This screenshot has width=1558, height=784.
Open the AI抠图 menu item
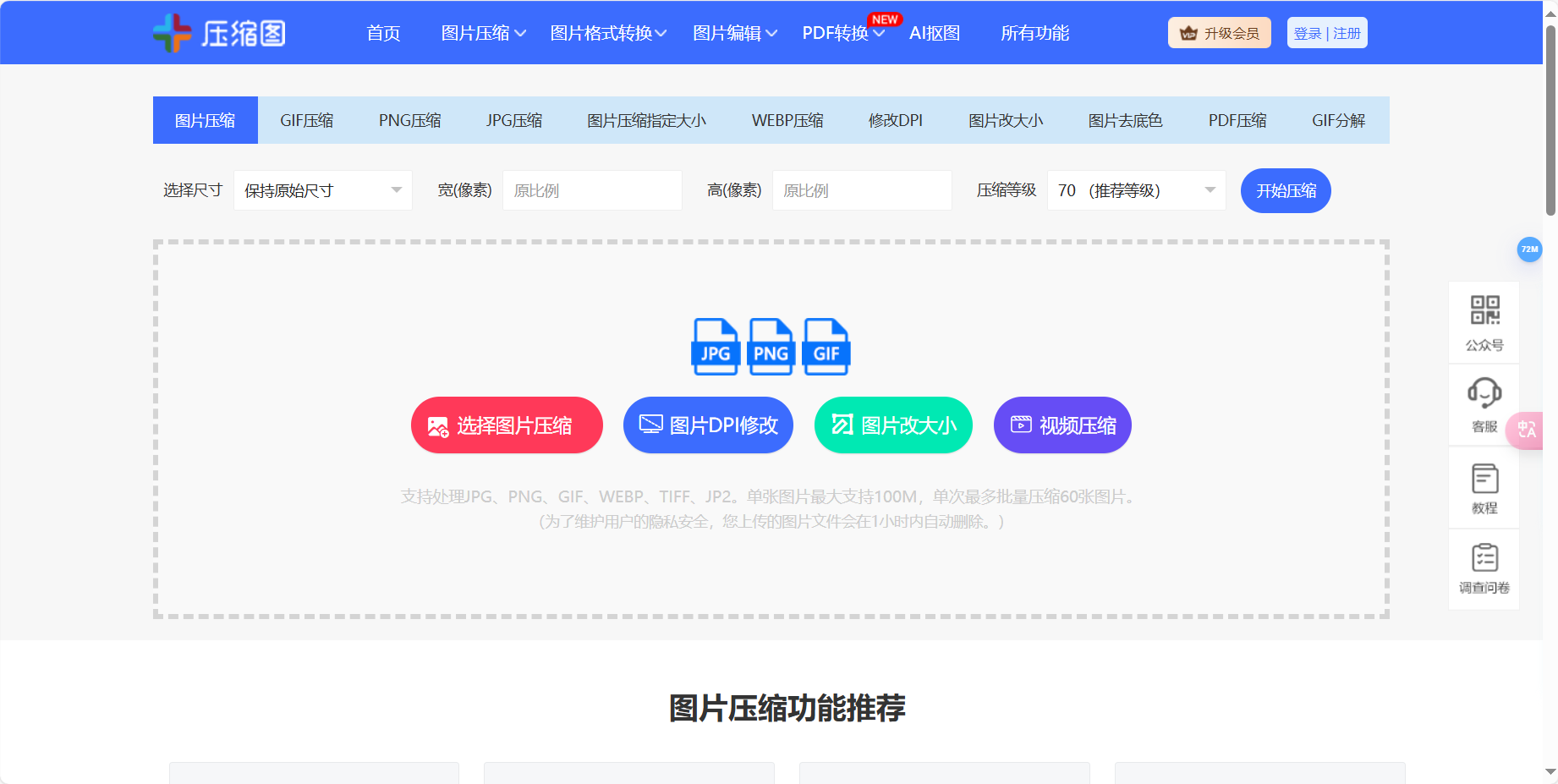point(935,33)
